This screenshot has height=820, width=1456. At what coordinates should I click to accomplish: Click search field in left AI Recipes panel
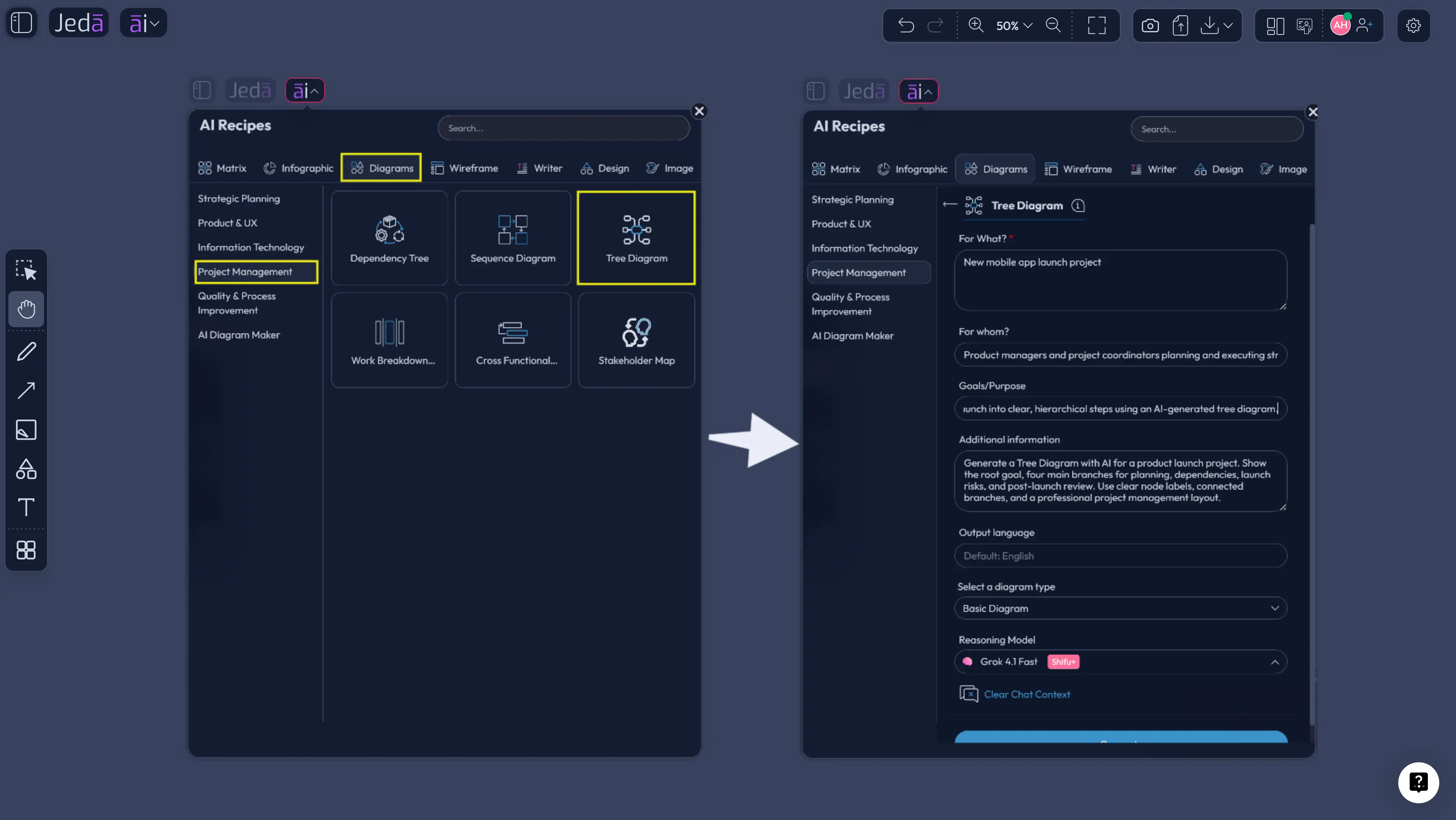(x=564, y=128)
